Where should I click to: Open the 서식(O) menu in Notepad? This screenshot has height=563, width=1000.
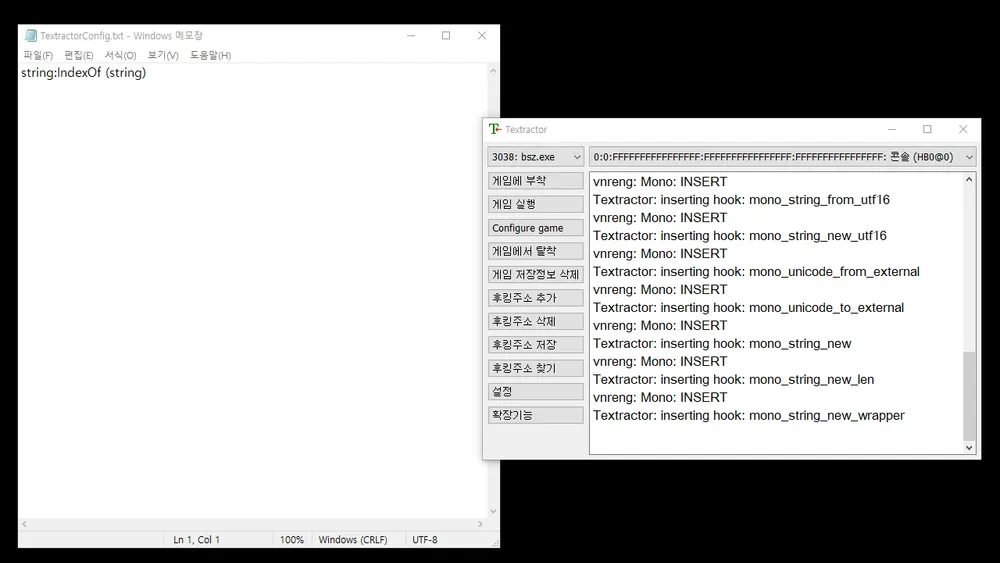121,55
